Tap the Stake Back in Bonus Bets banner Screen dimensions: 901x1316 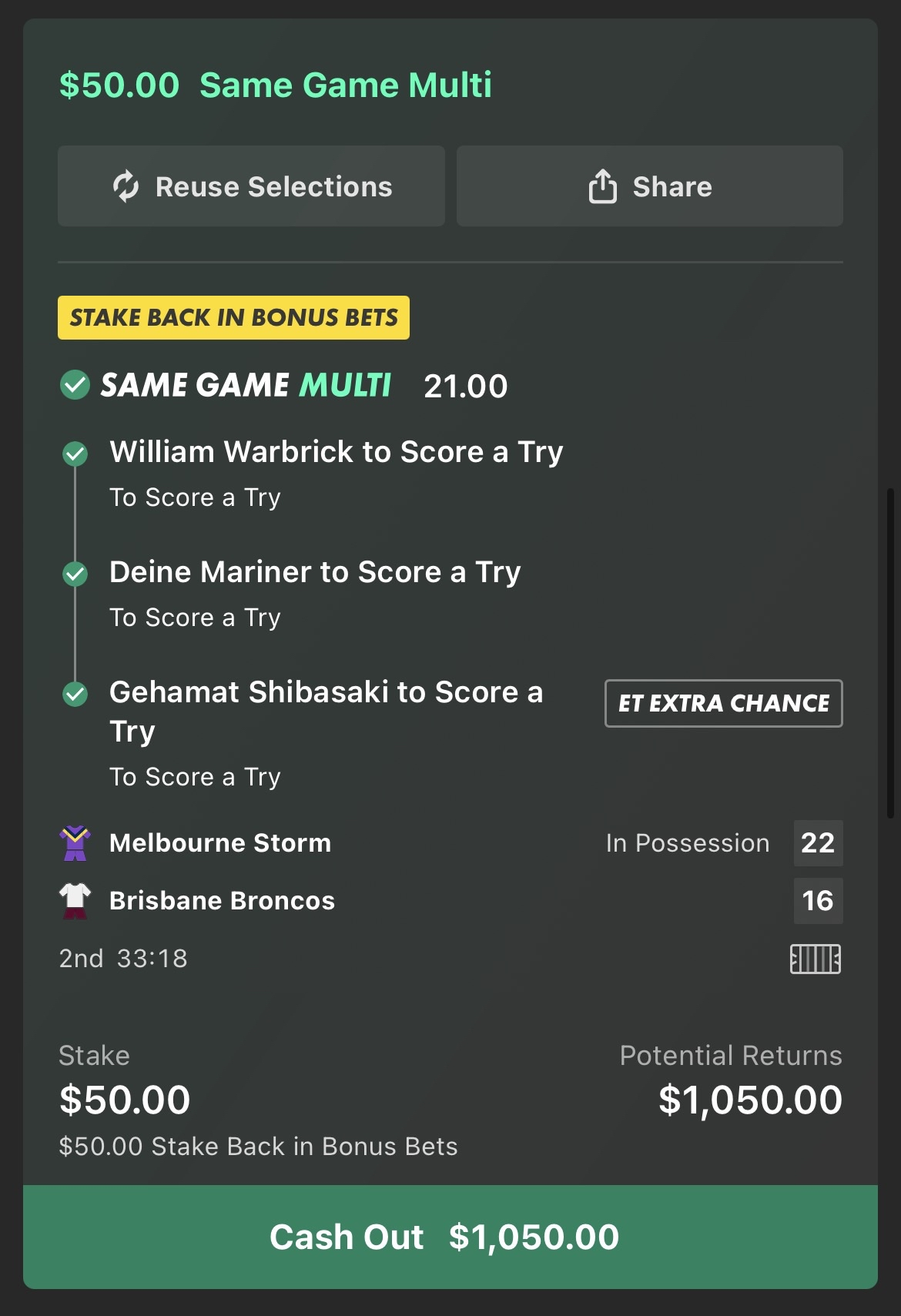(233, 317)
